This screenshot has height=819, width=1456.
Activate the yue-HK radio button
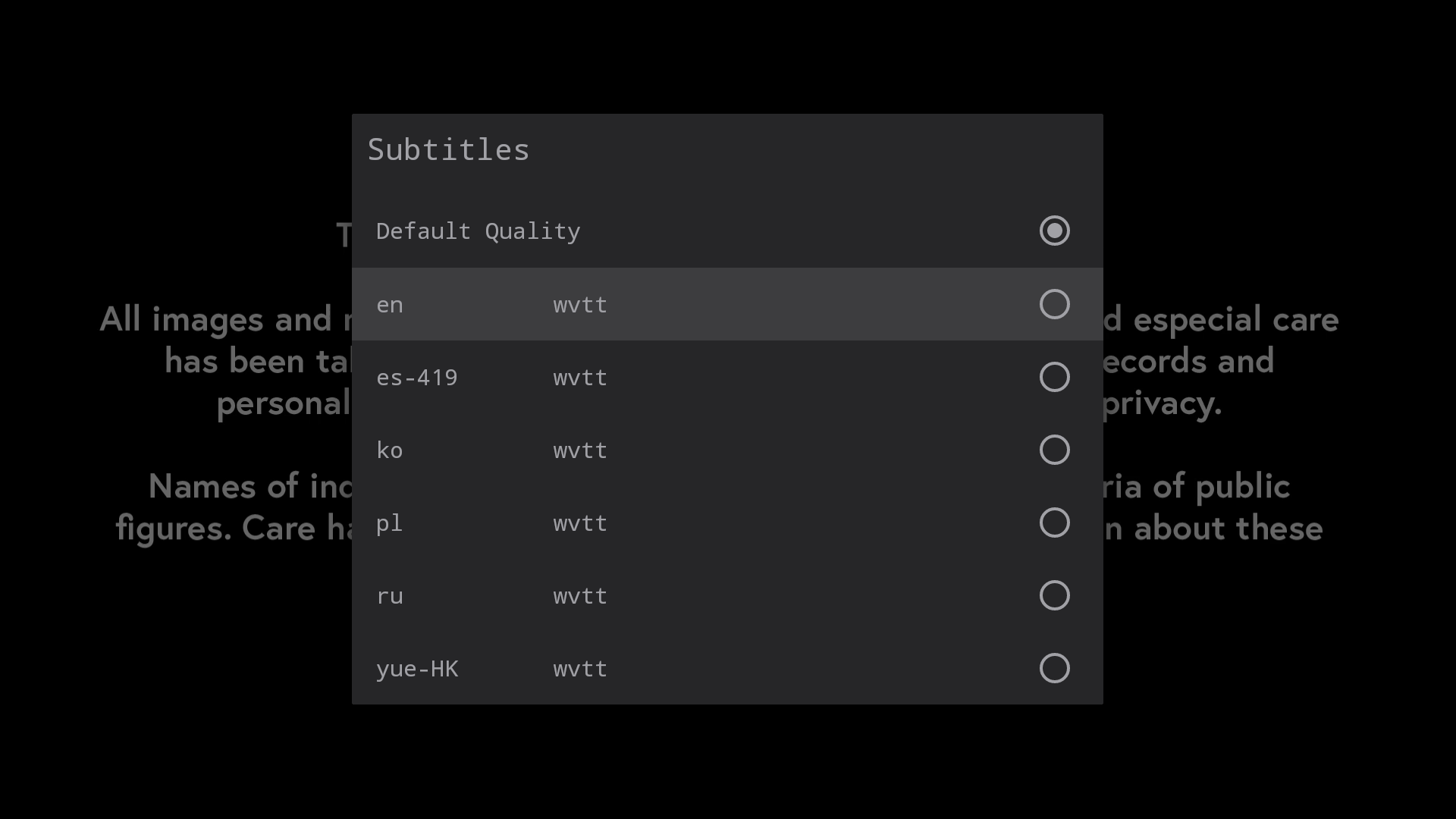[x=1054, y=668]
